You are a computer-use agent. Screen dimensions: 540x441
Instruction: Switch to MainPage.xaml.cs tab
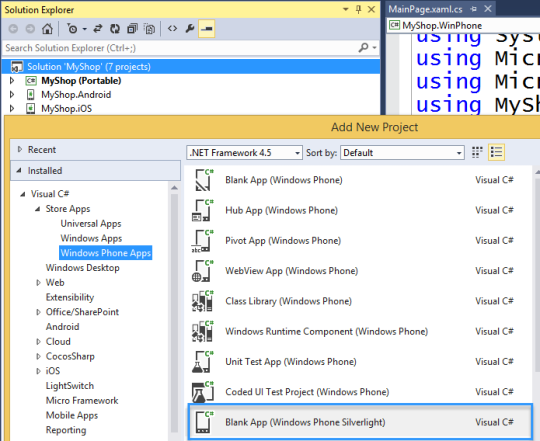click(x=425, y=9)
